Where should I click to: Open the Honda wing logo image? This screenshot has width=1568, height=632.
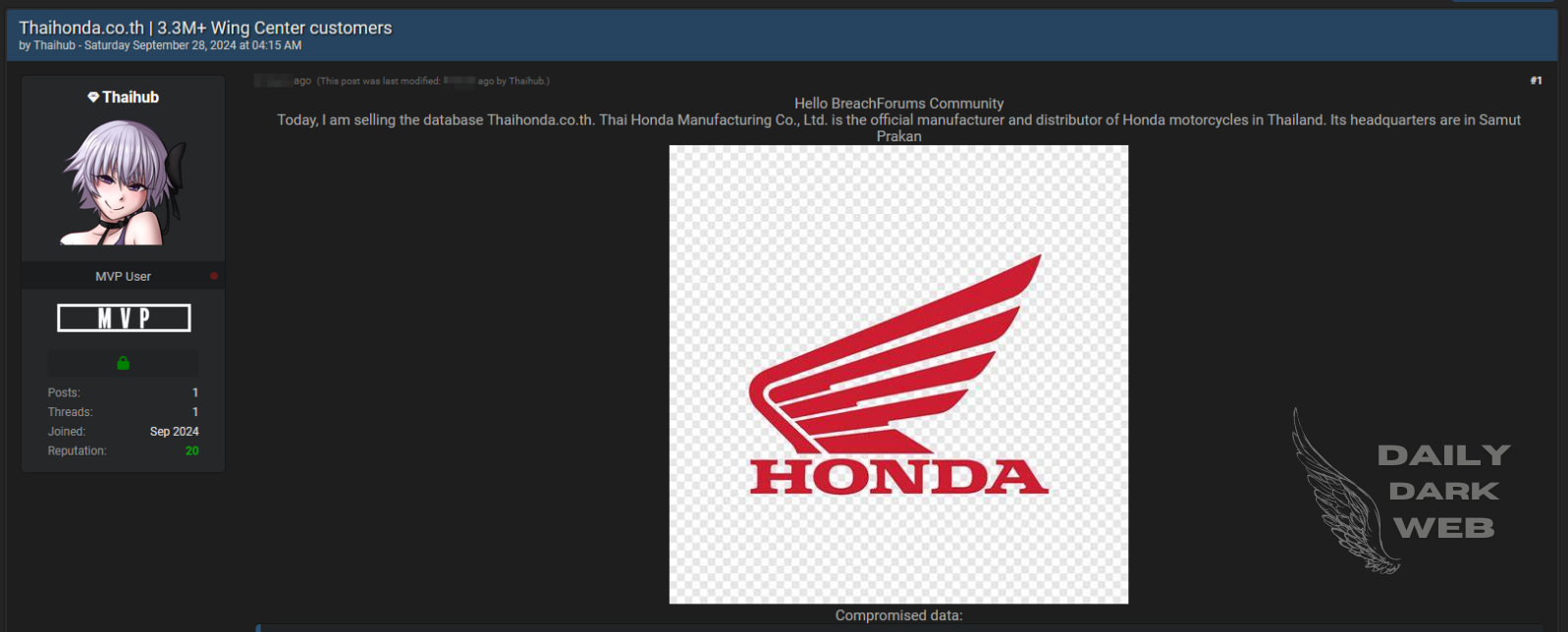pos(898,374)
